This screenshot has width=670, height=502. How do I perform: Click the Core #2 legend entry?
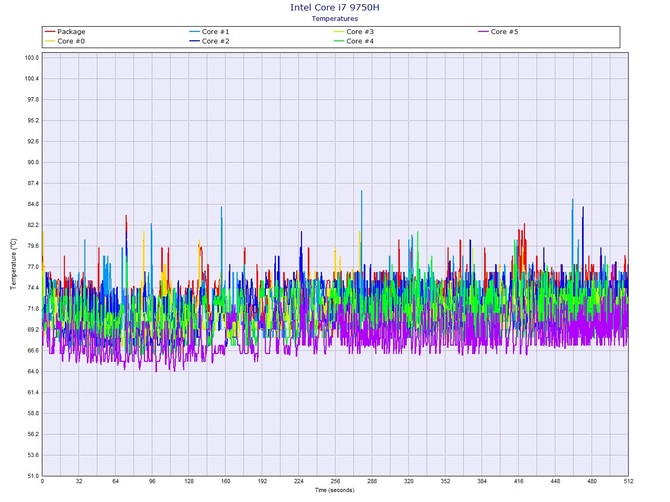click(x=209, y=41)
